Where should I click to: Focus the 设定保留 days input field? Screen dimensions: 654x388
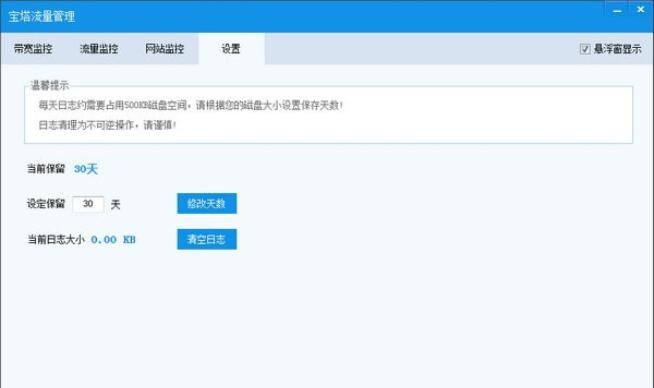pyautogui.click(x=88, y=204)
